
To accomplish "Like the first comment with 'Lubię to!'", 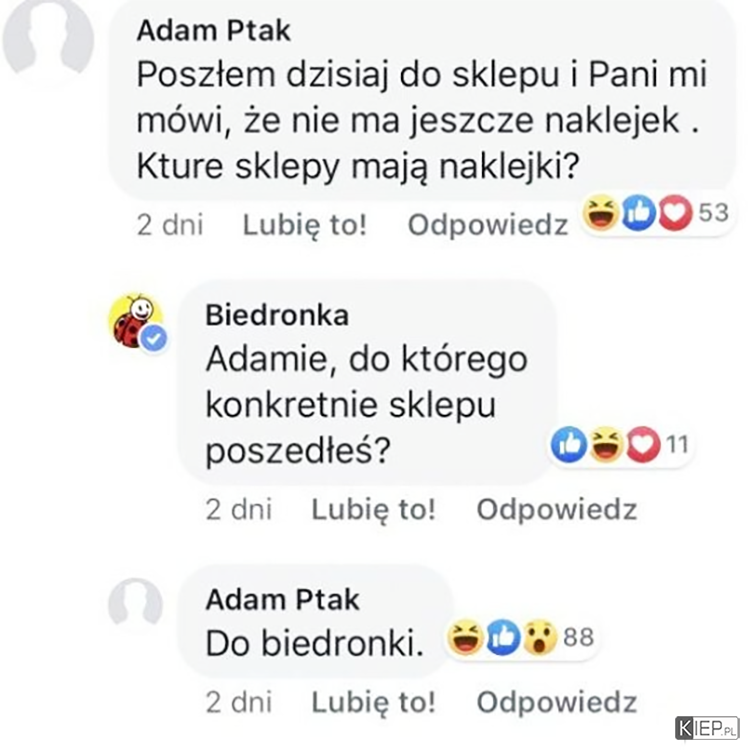I will [x=305, y=225].
